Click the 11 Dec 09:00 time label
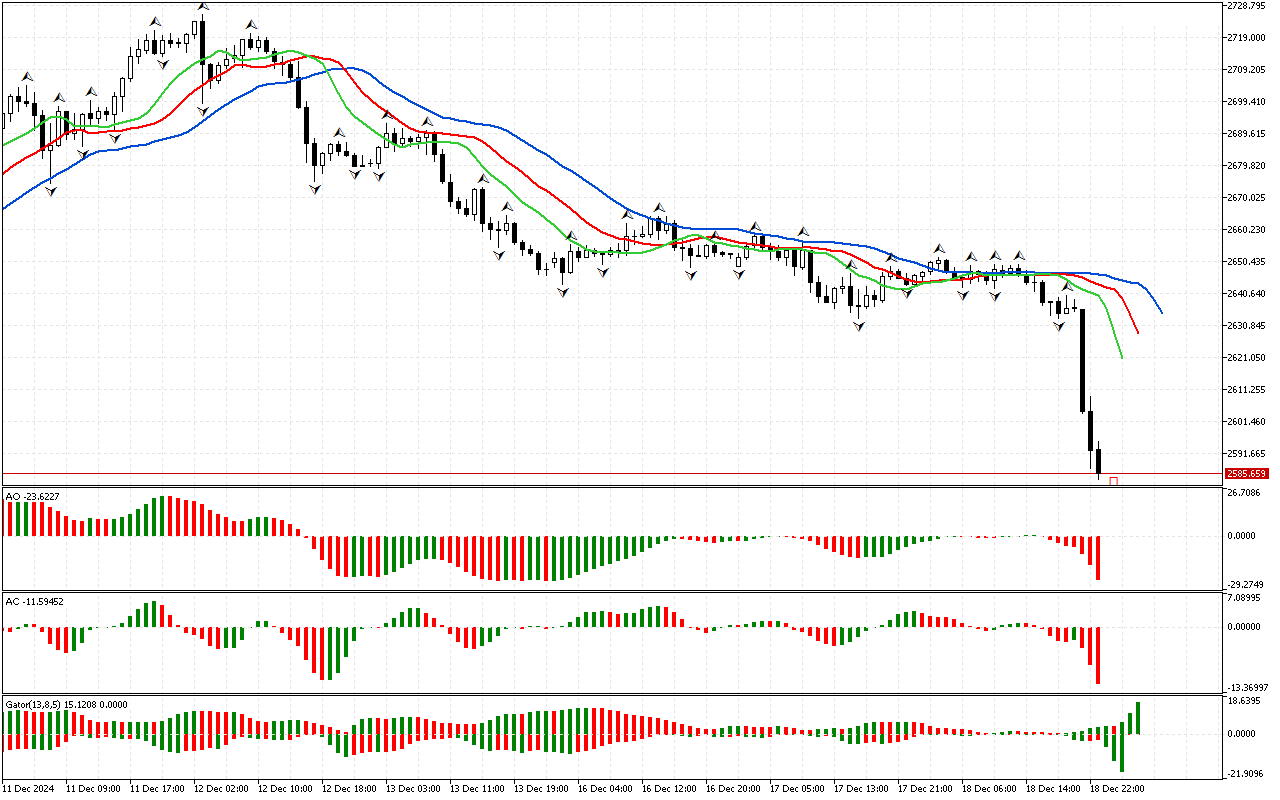The image size is (1280, 800). pos(94,789)
